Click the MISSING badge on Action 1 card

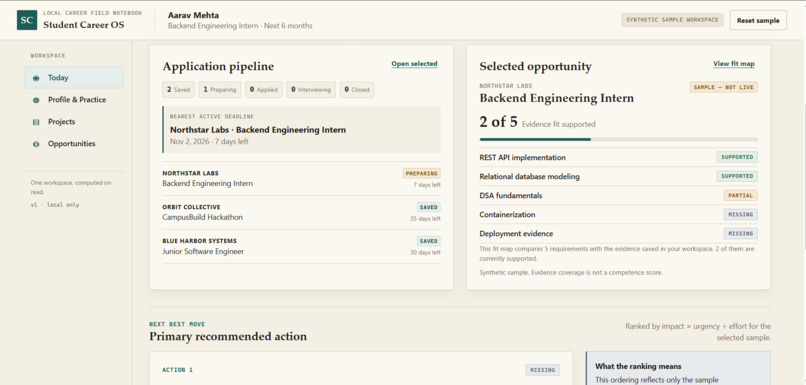pos(542,370)
